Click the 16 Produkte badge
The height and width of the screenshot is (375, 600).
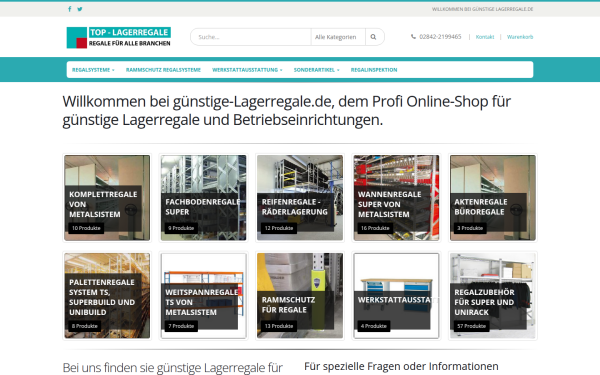(375, 228)
